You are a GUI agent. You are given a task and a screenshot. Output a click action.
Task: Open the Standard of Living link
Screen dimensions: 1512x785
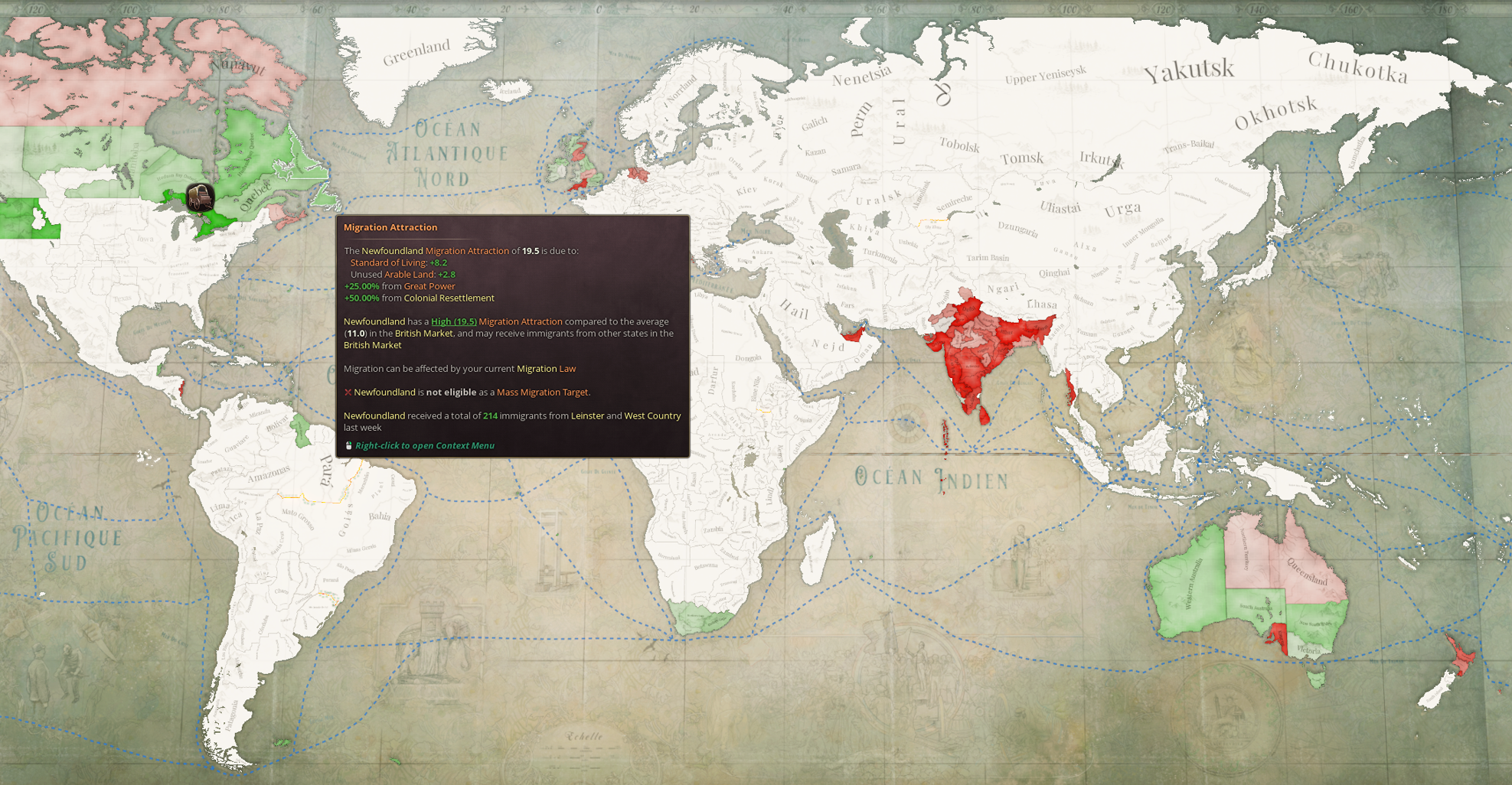pos(388,262)
